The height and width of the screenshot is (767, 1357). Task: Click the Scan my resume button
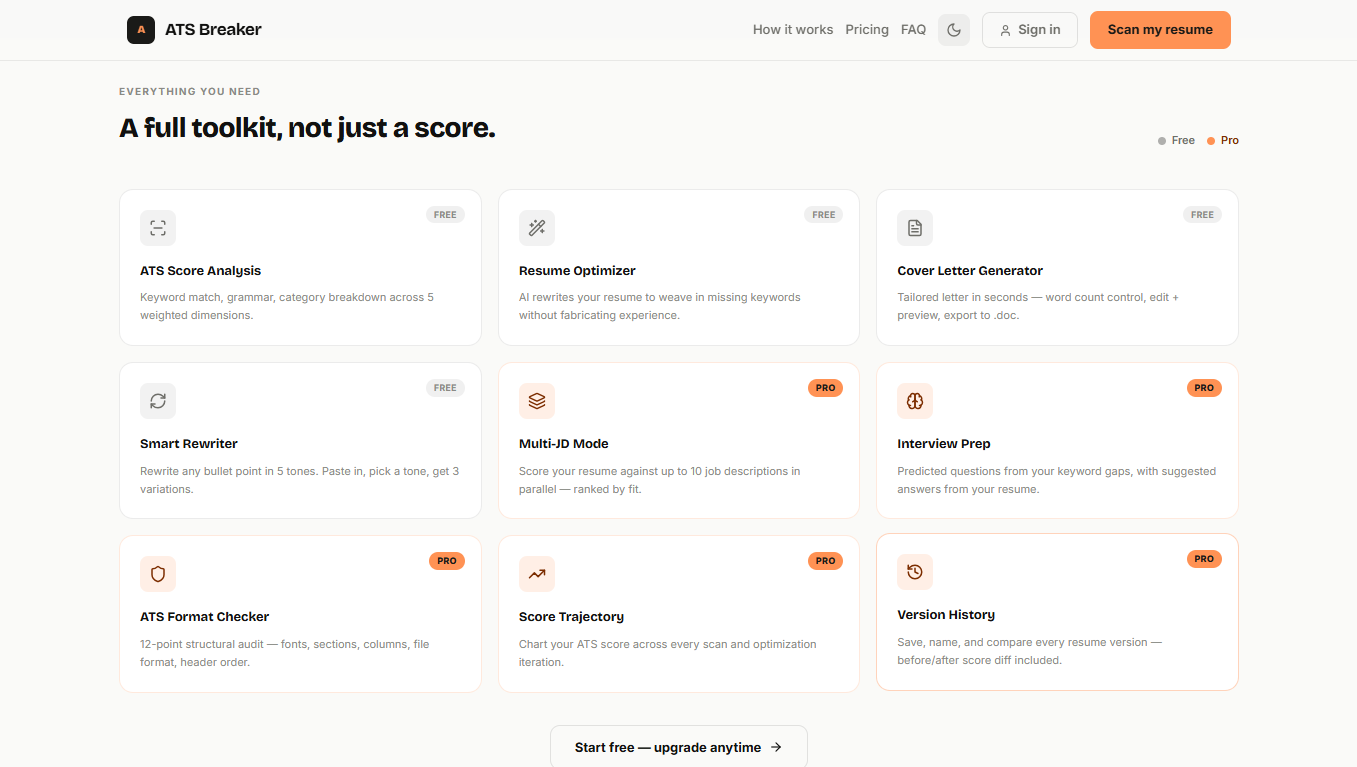coord(1160,30)
